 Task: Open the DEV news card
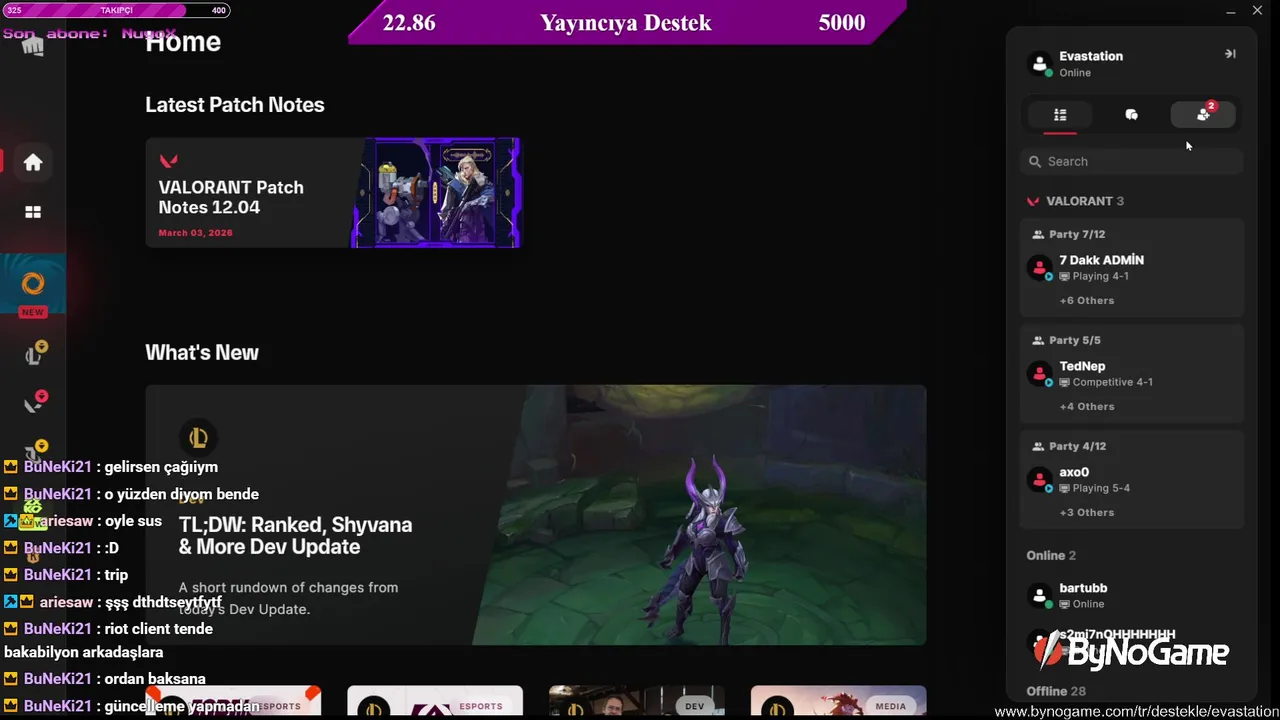[x=636, y=701]
